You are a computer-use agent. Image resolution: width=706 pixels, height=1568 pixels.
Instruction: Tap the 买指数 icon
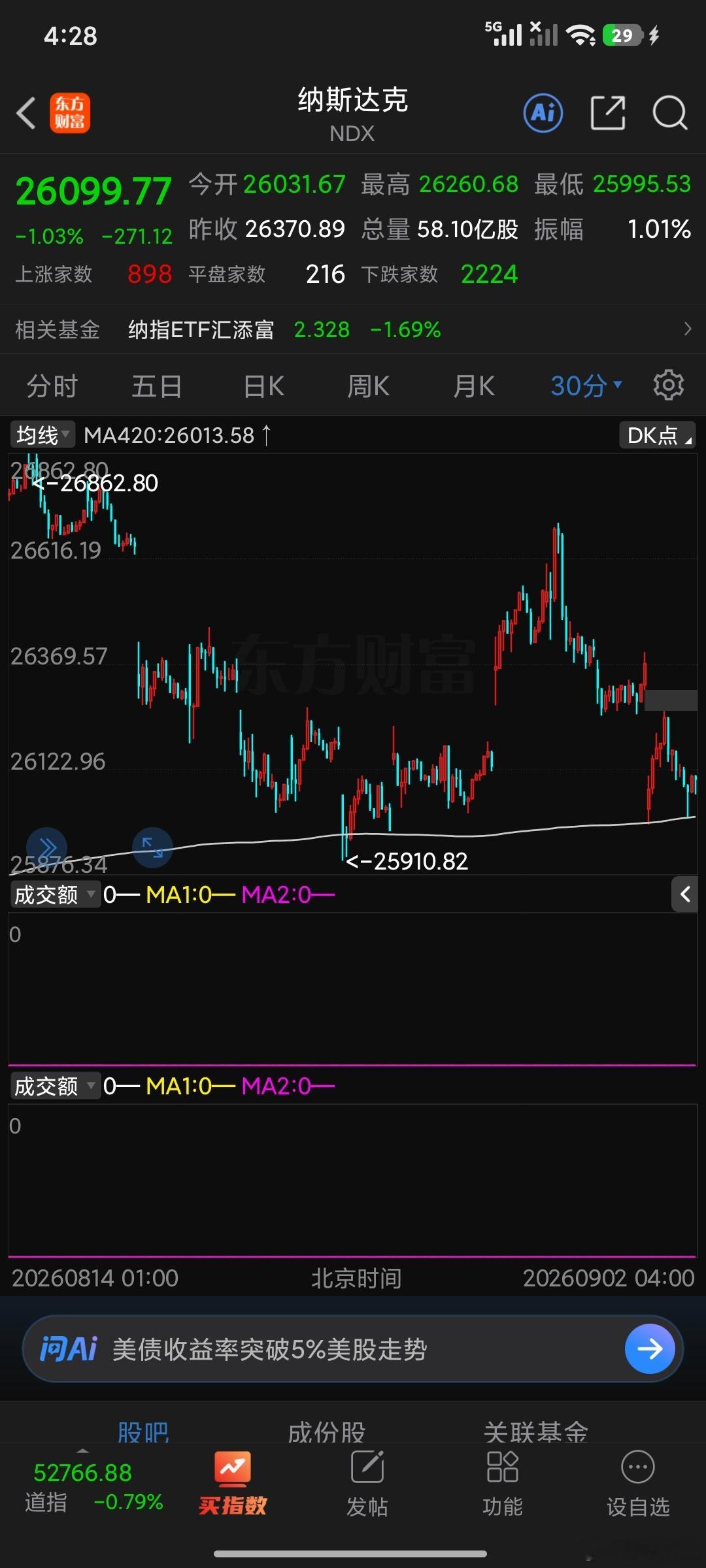point(233,1483)
